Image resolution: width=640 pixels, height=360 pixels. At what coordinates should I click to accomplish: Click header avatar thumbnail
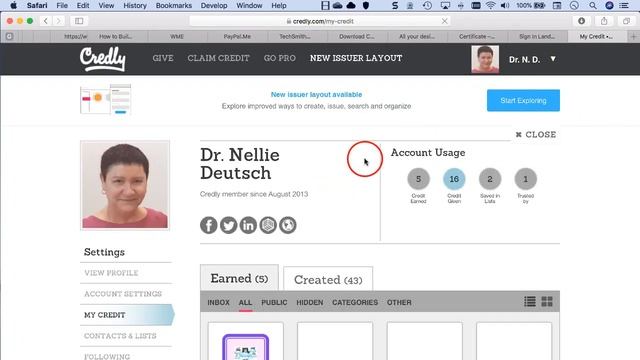click(485, 59)
